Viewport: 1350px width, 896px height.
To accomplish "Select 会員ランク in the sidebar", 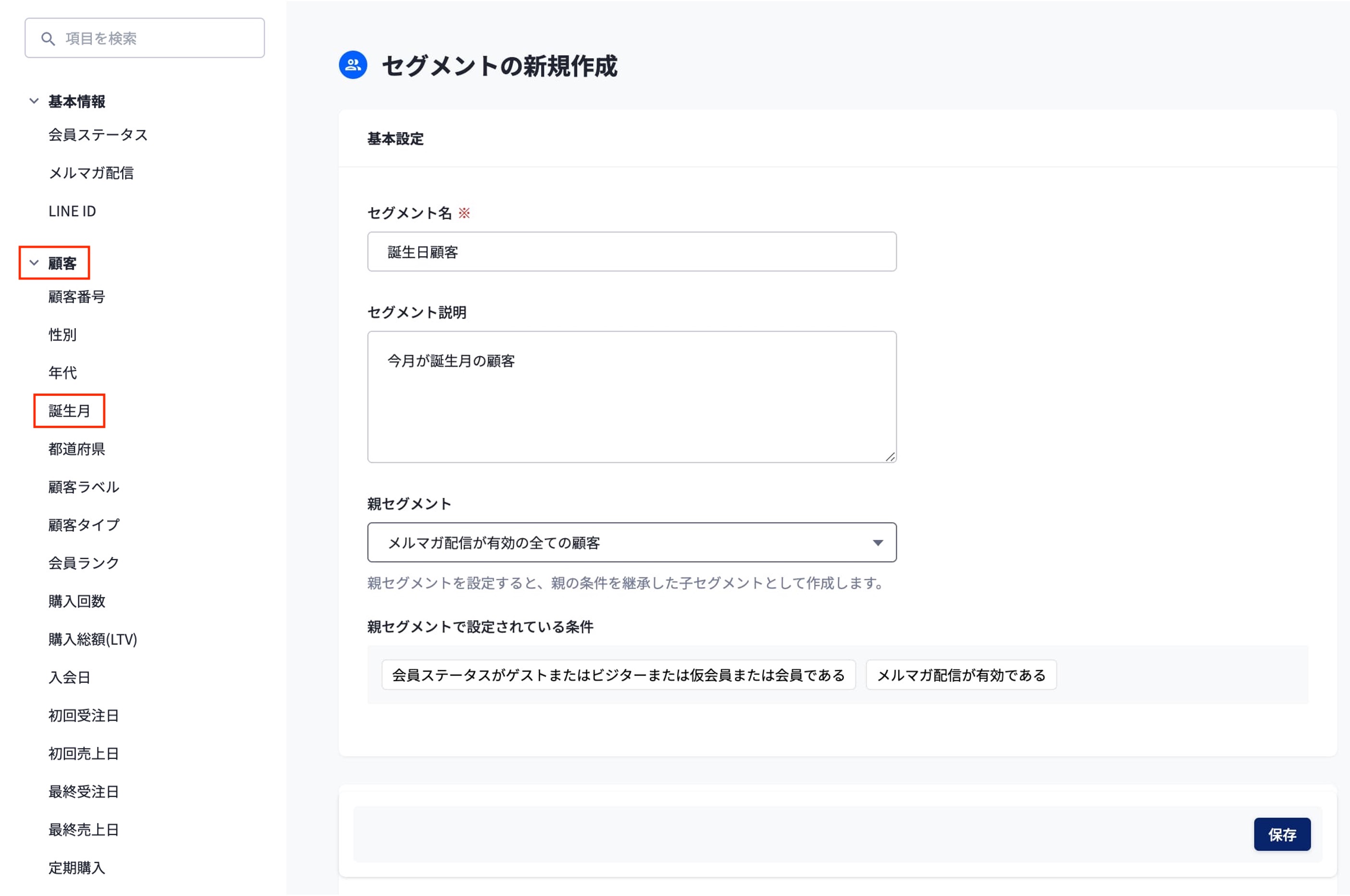I will pos(84,564).
